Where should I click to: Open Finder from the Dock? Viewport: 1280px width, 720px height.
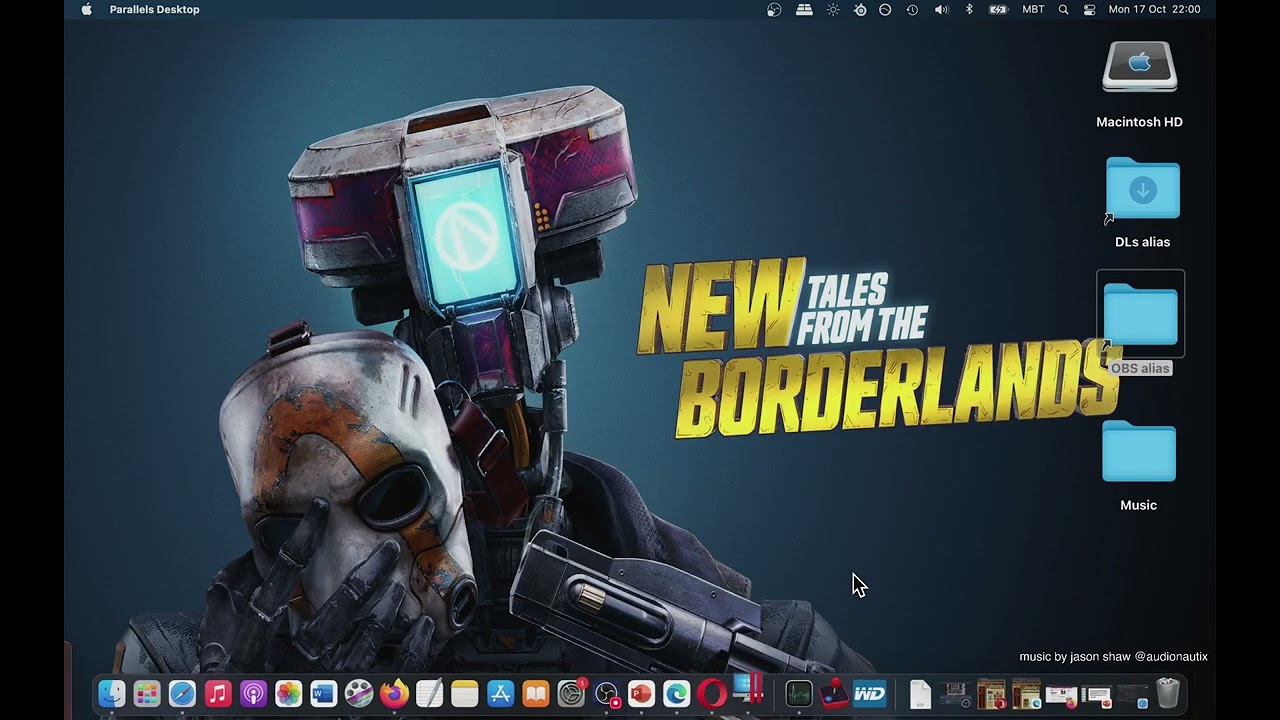pyautogui.click(x=111, y=693)
